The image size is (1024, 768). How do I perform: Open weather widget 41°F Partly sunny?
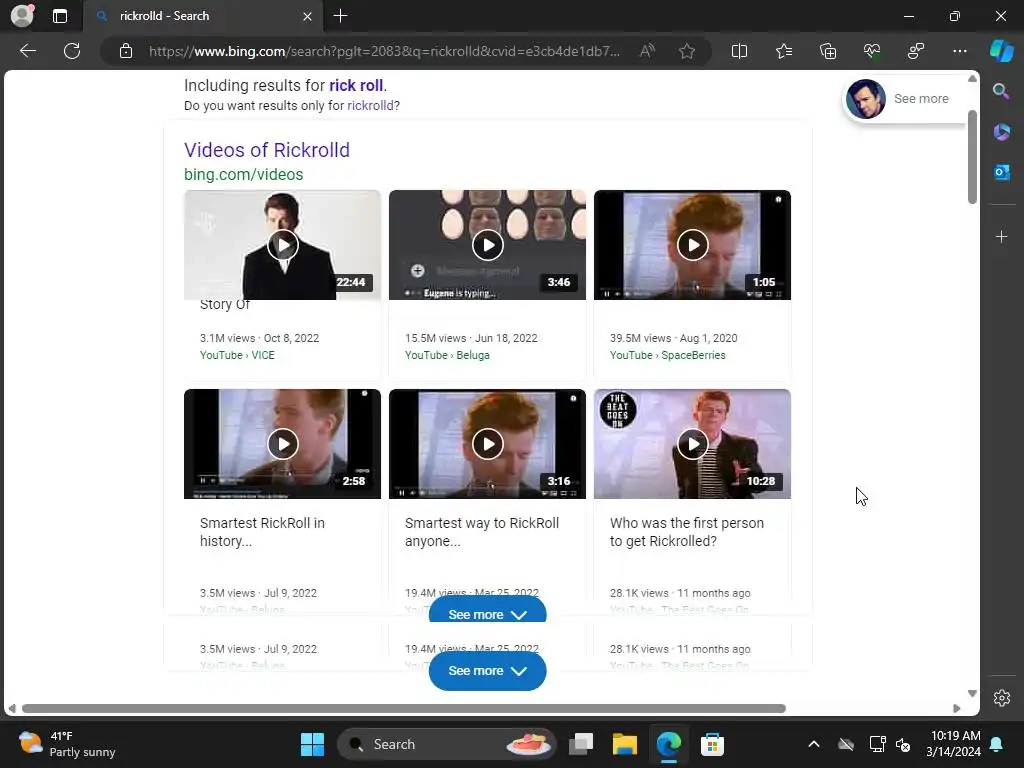pos(67,744)
